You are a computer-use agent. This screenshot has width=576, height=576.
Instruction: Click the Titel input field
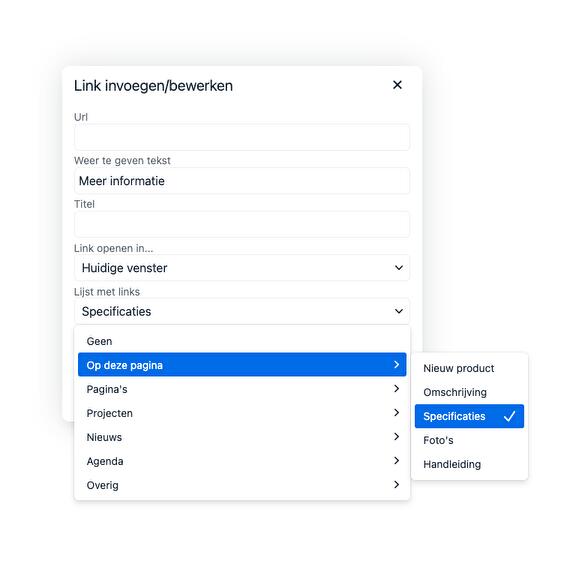[x=242, y=224]
